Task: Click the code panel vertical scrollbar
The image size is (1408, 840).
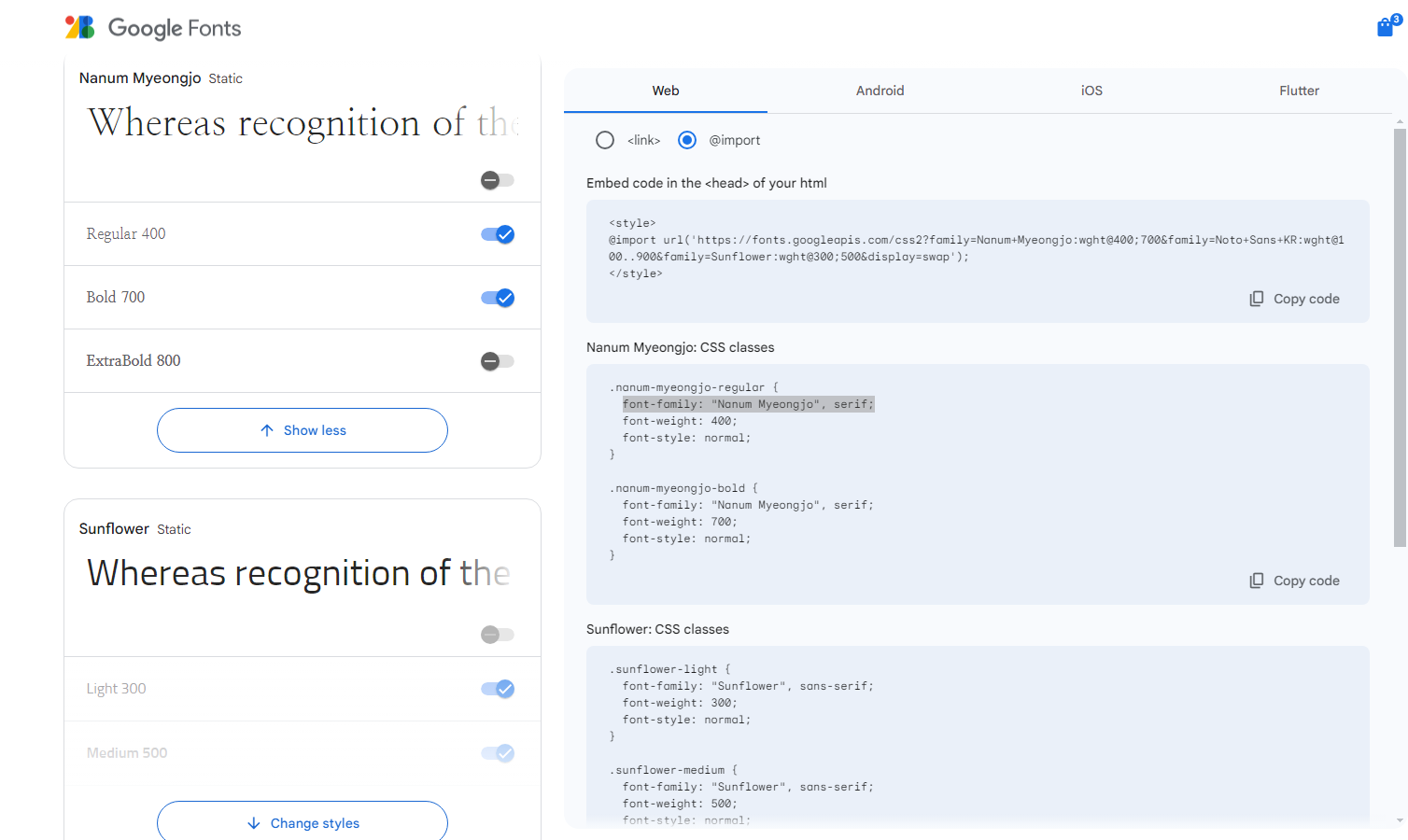Action: coord(1400,338)
